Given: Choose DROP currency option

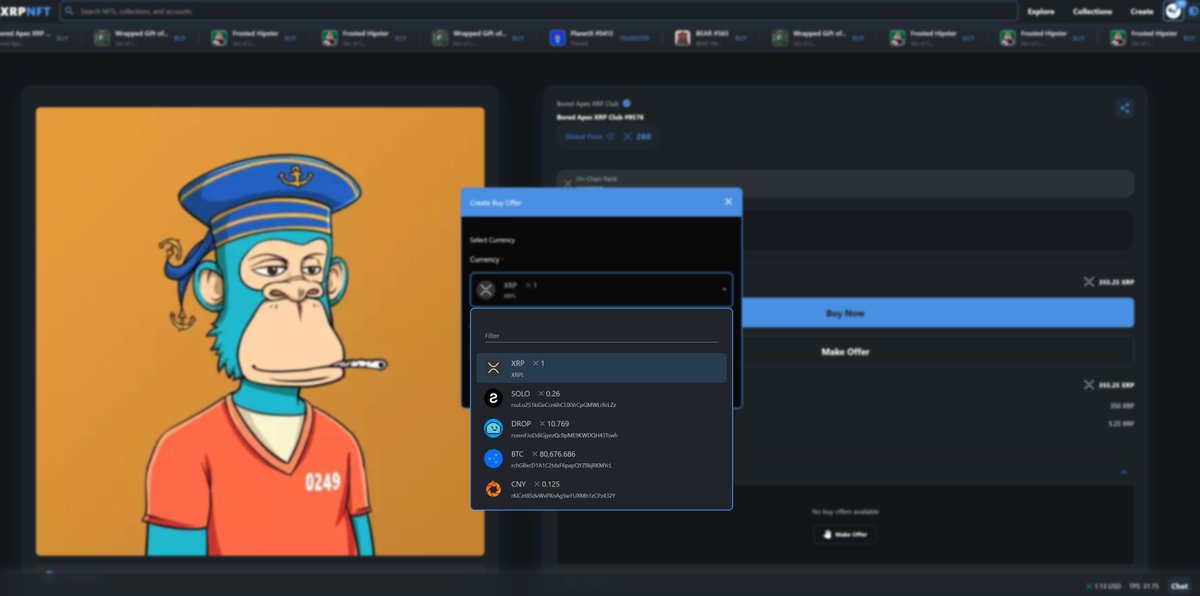Looking at the screenshot, I should 601,429.
